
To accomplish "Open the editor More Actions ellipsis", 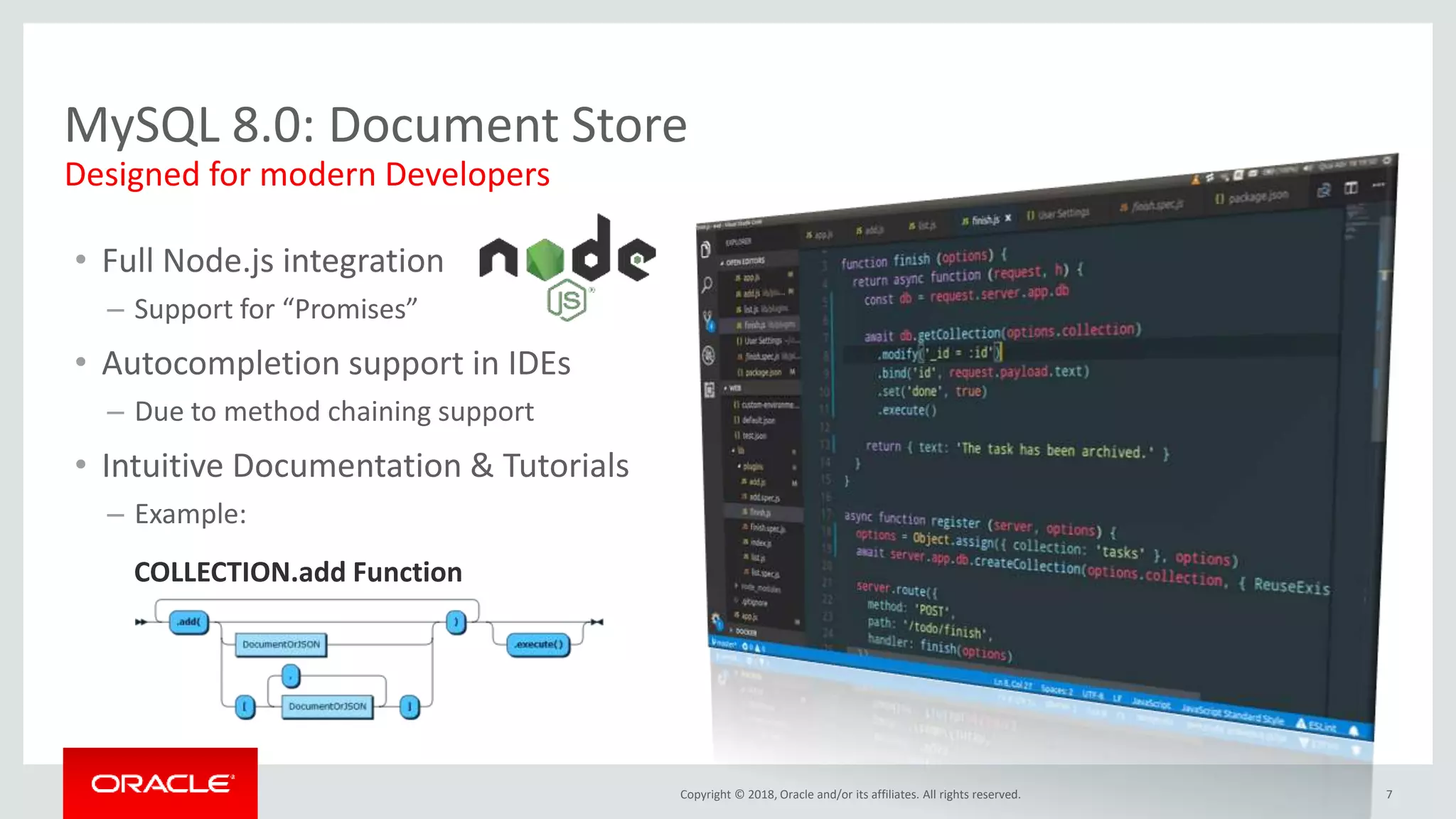I will tap(1379, 185).
